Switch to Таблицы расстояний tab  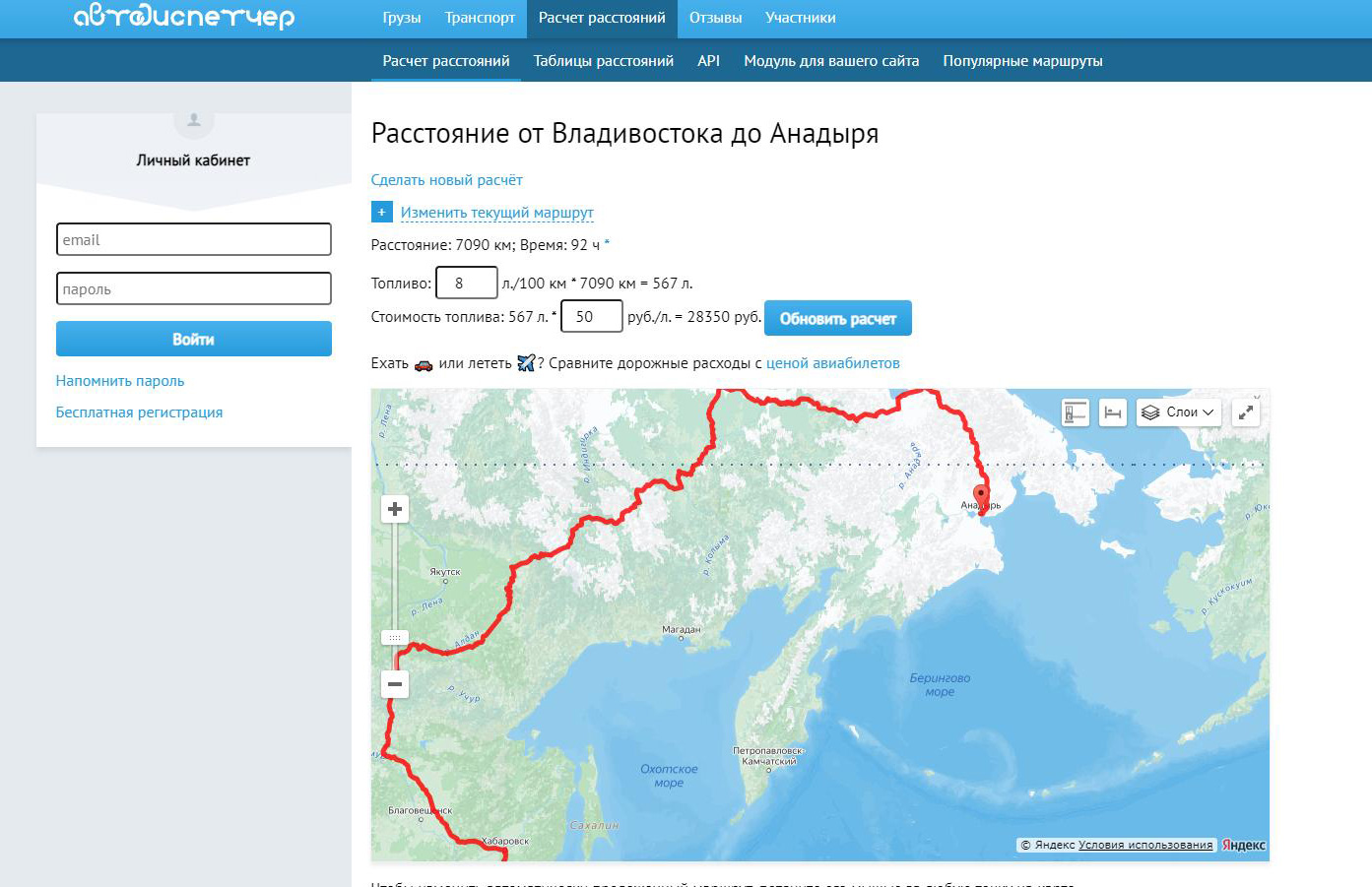tap(603, 61)
